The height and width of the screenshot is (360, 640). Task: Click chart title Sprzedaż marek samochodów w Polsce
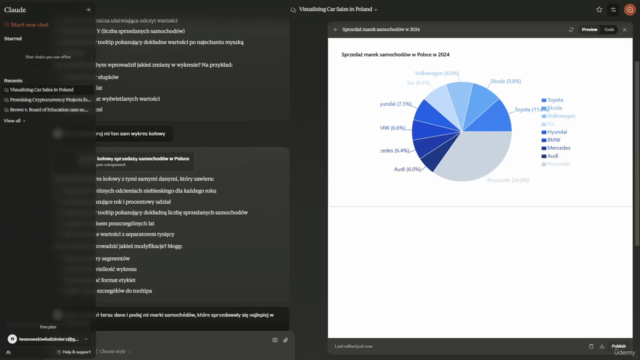[x=396, y=54]
